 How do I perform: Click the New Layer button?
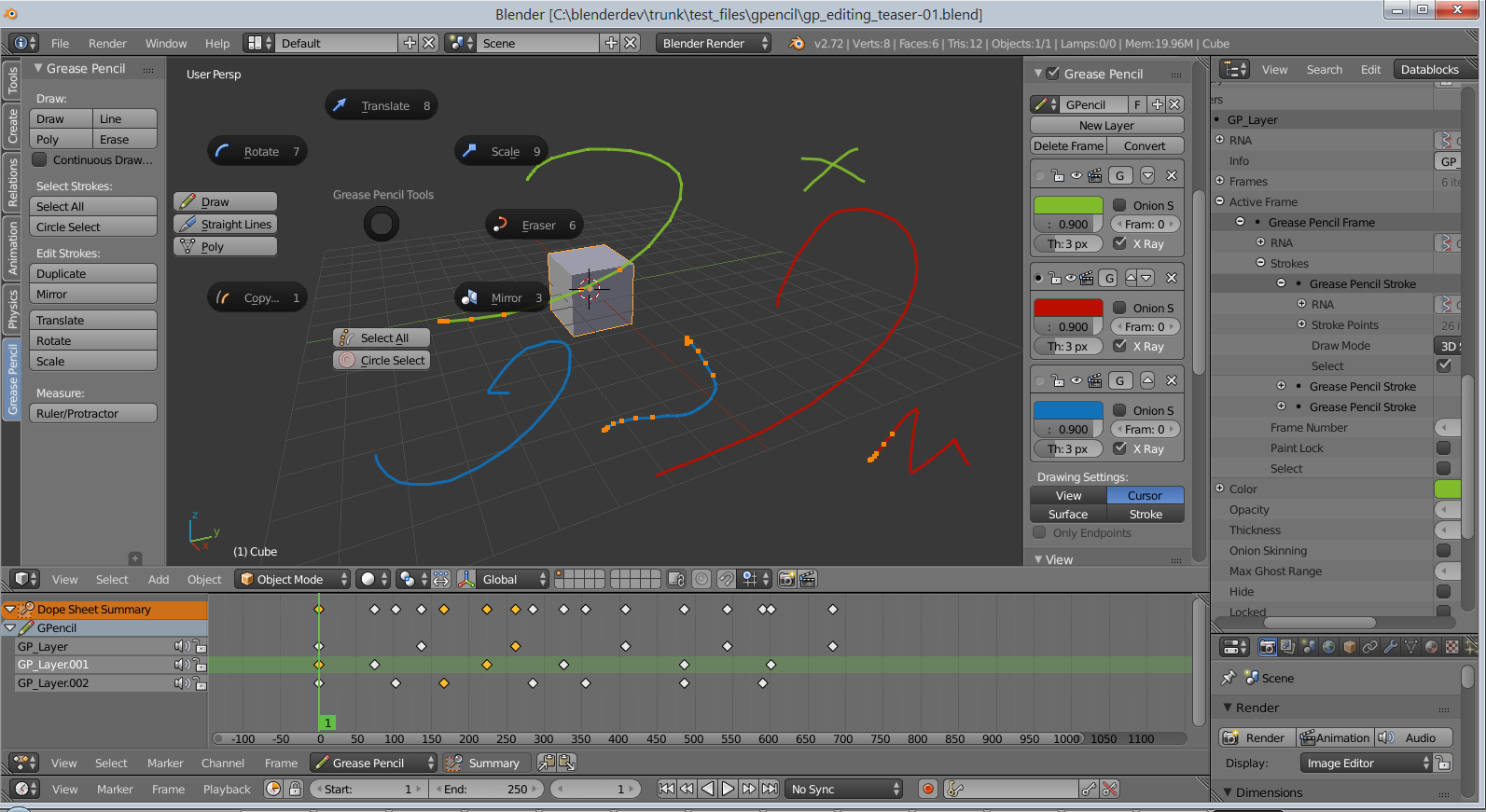click(x=1106, y=125)
